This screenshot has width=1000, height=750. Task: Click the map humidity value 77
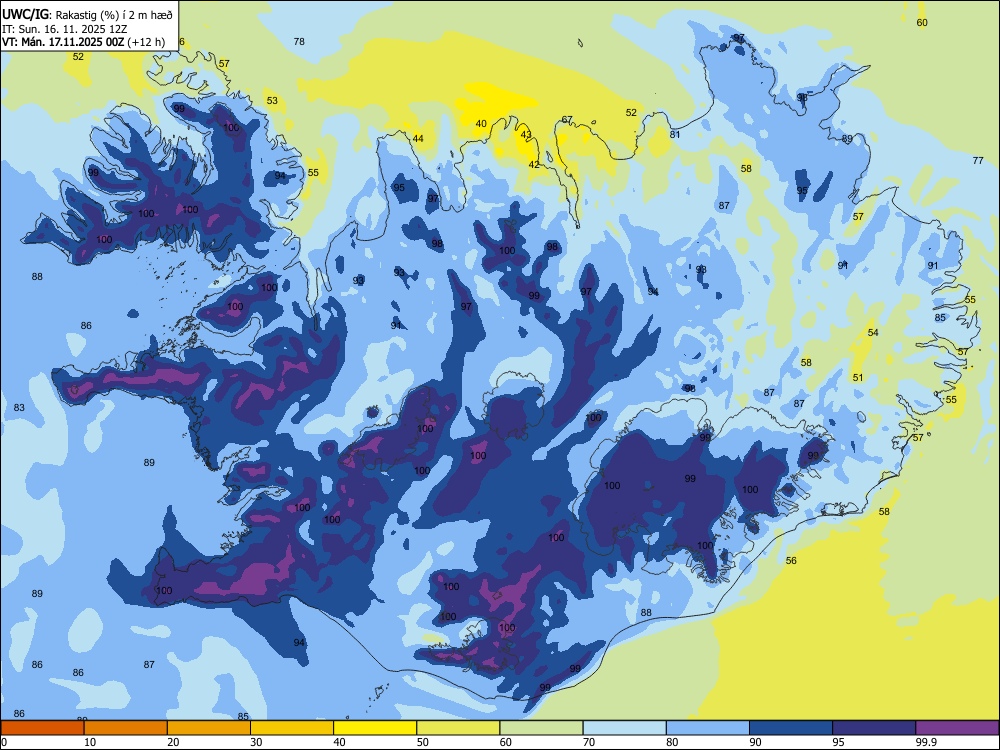978,161
